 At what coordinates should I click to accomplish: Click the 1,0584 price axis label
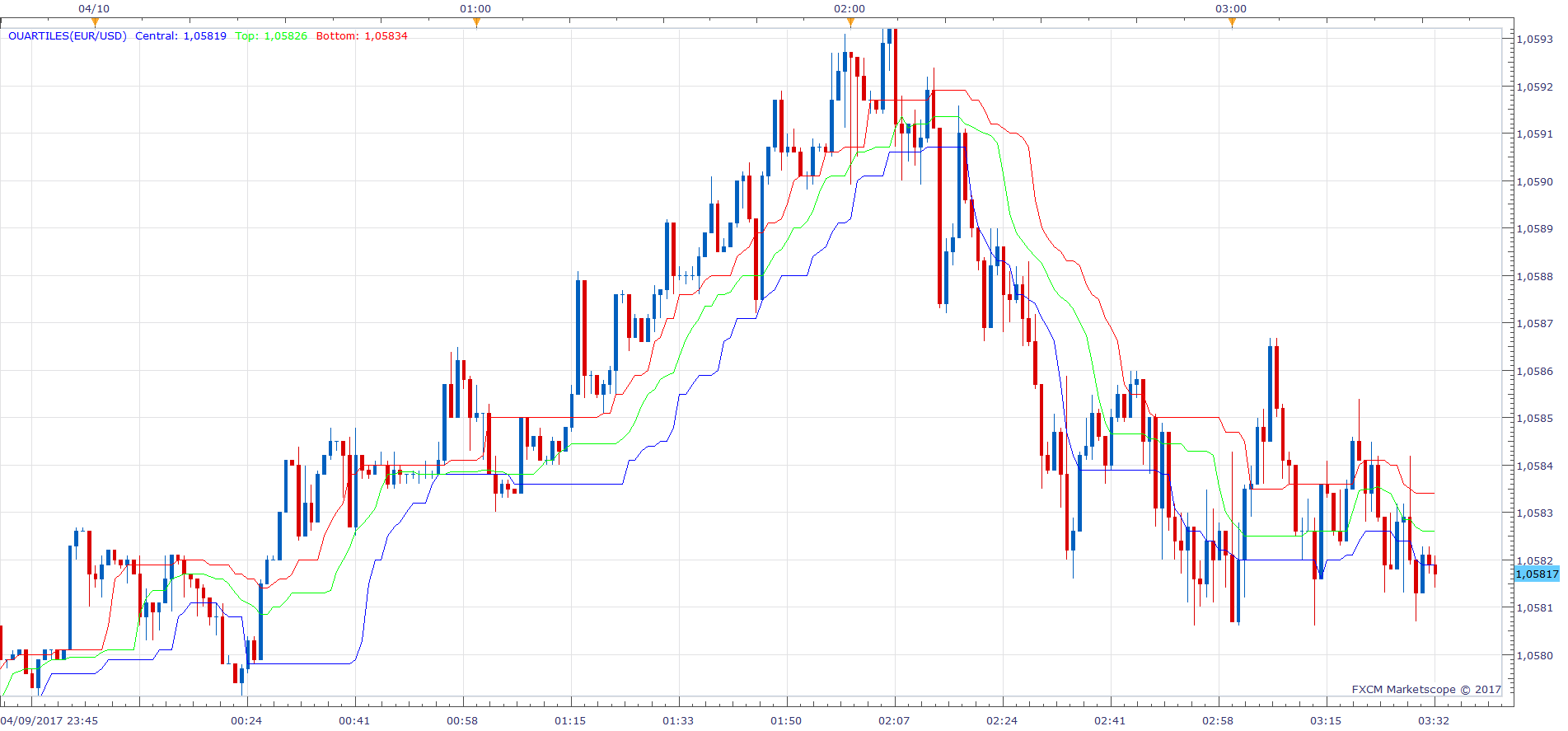pyautogui.click(x=1535, y=466)
